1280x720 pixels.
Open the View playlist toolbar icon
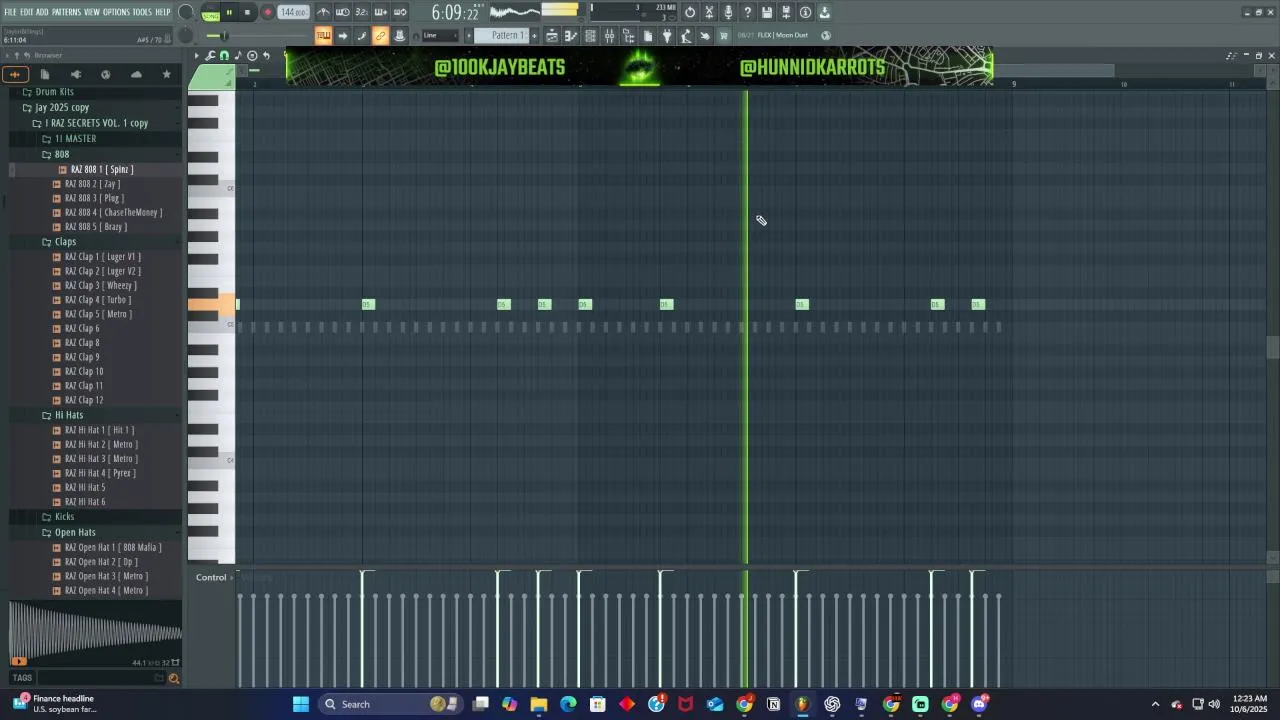(551, 35)
